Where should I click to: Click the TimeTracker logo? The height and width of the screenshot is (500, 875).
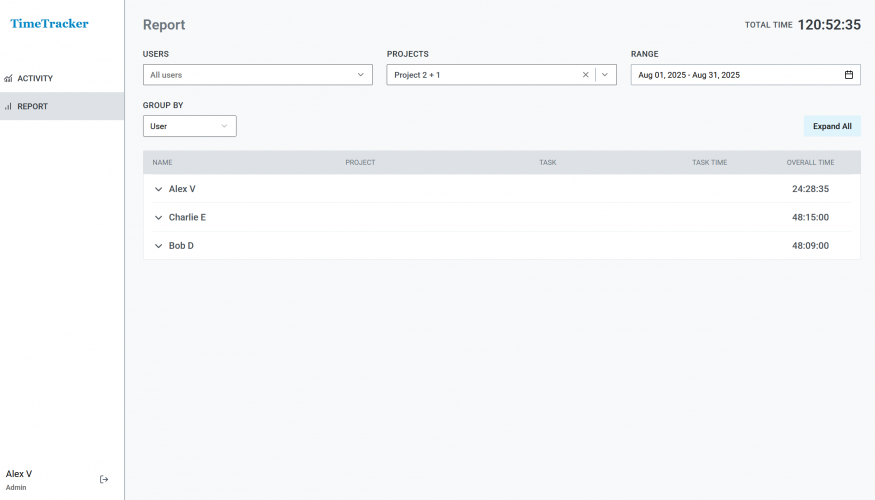[x=49, y=23]
